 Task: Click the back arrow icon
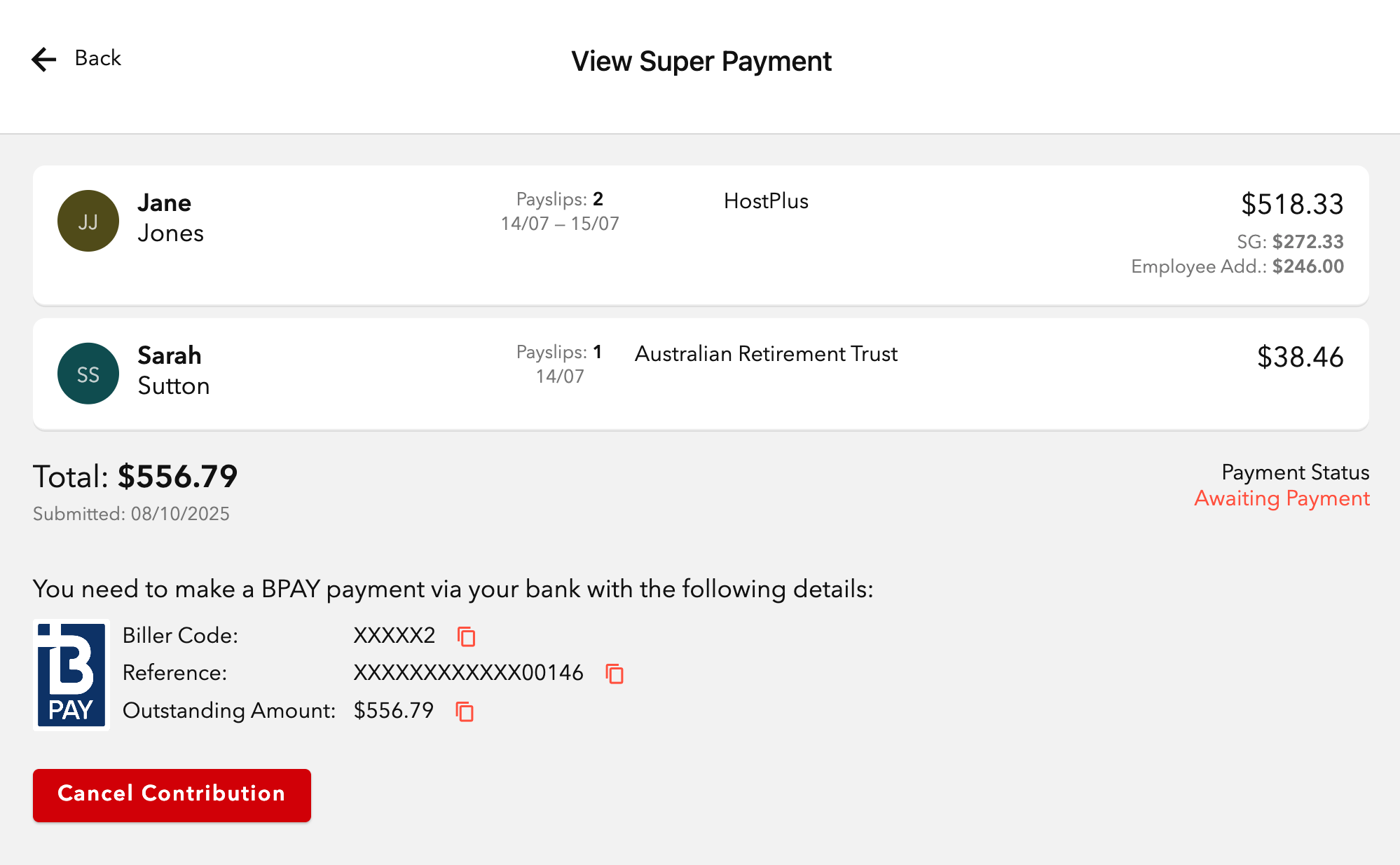43,60
